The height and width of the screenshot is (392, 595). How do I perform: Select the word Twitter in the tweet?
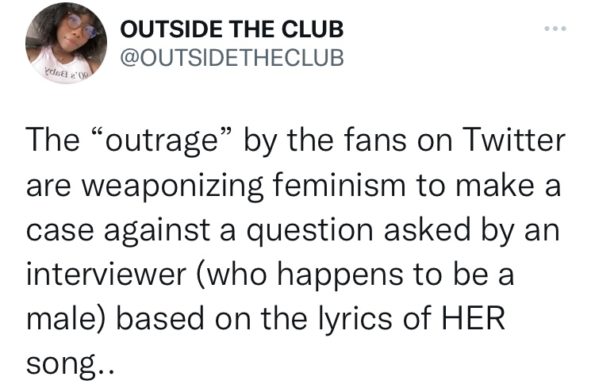(x=515, y=140)
